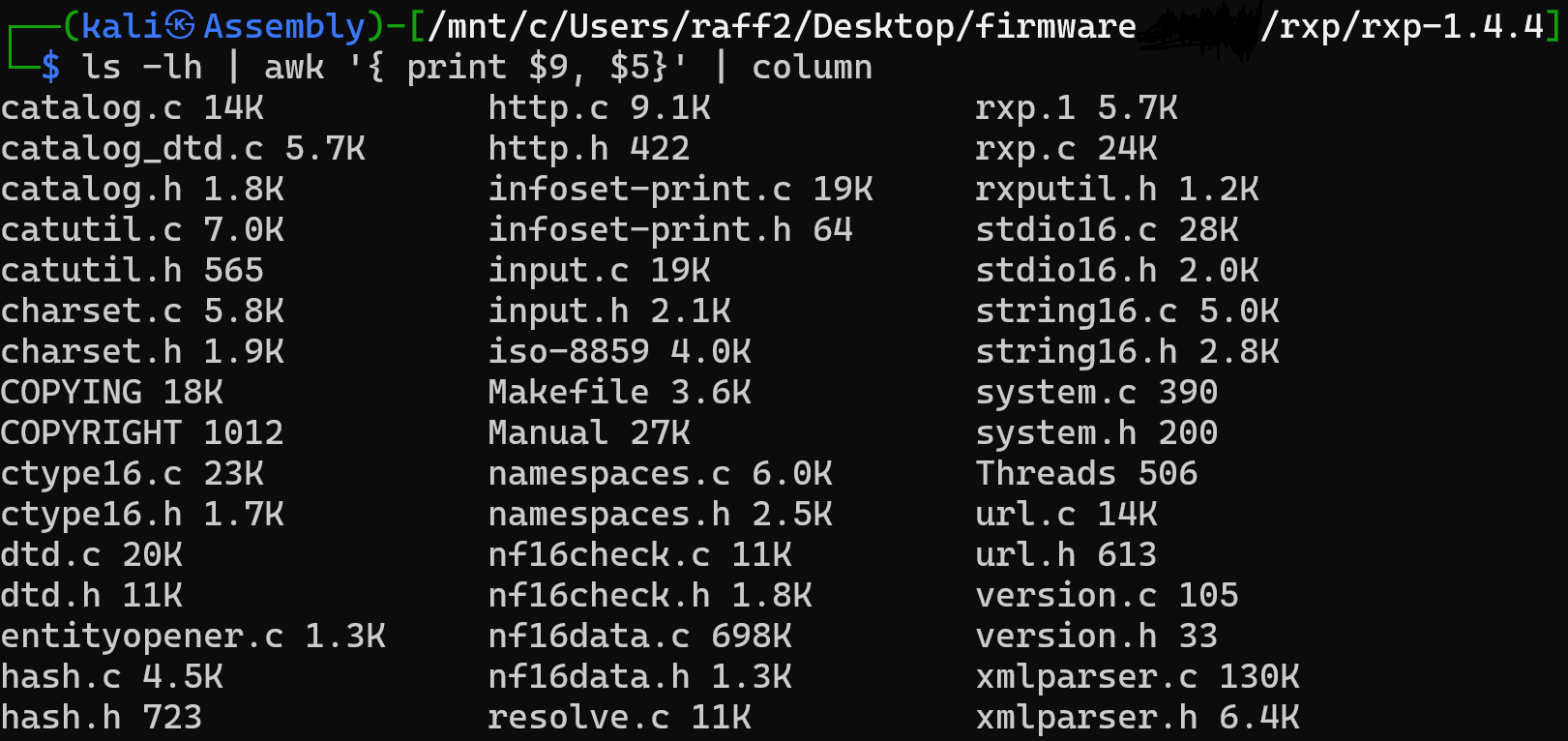The width and height of the screenshot is (1568, 741).
Task: Click the column command text
Action: tap(812, 68)
